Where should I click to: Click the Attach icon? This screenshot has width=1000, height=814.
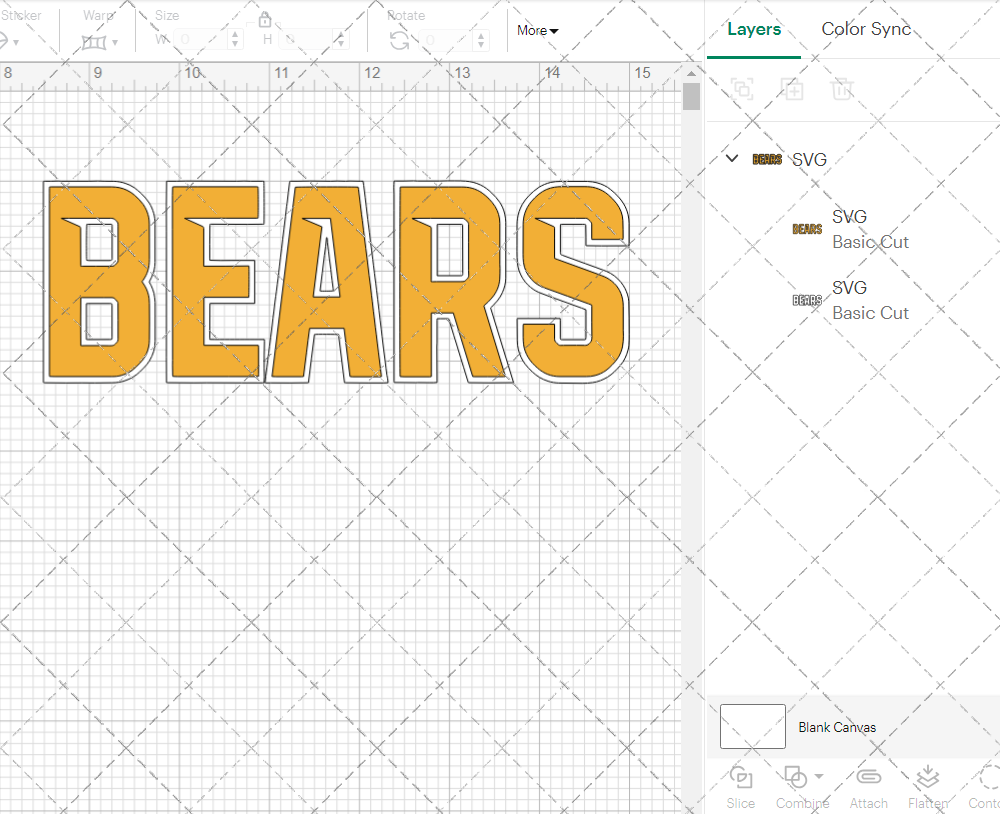coord(868,777)
